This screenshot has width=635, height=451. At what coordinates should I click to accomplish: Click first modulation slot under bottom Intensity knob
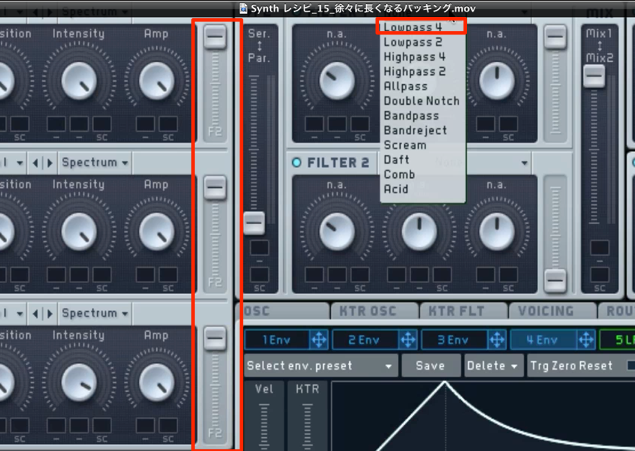tap(56, 425)
